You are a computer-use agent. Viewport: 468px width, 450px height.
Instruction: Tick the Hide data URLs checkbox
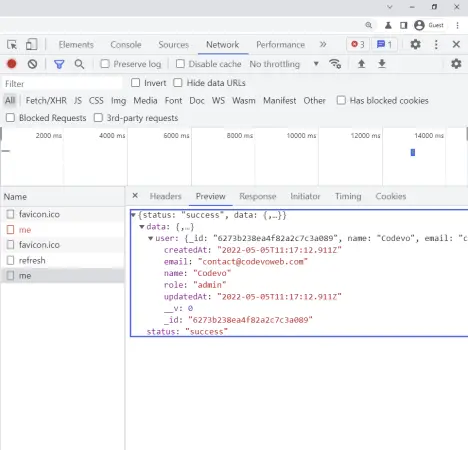click(x=178, y=83)
